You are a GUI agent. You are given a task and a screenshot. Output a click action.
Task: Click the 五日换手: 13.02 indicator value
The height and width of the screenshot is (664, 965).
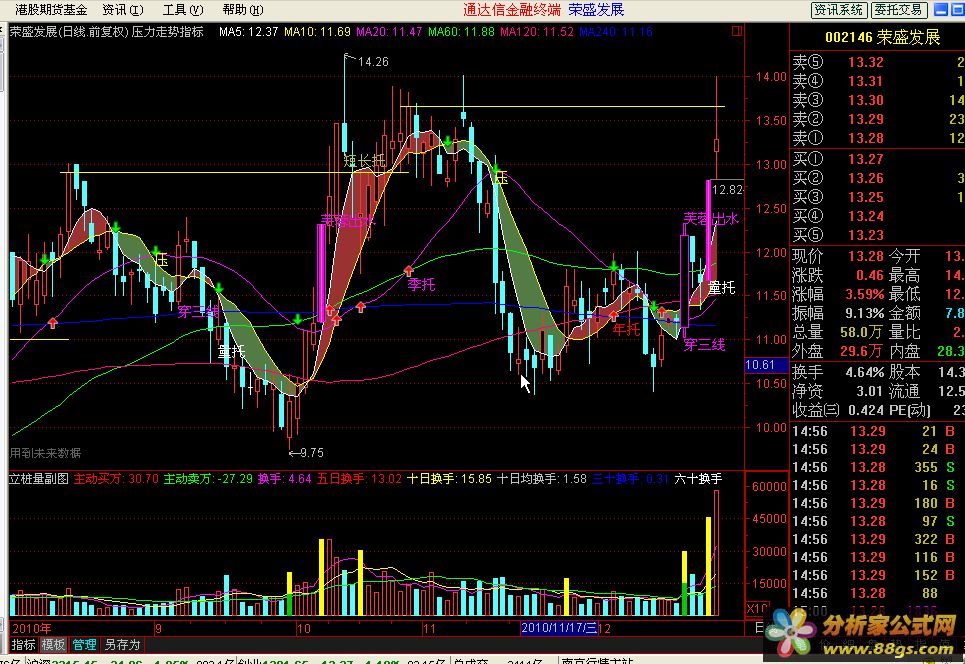pyautogui.click(x=359, y=479)
